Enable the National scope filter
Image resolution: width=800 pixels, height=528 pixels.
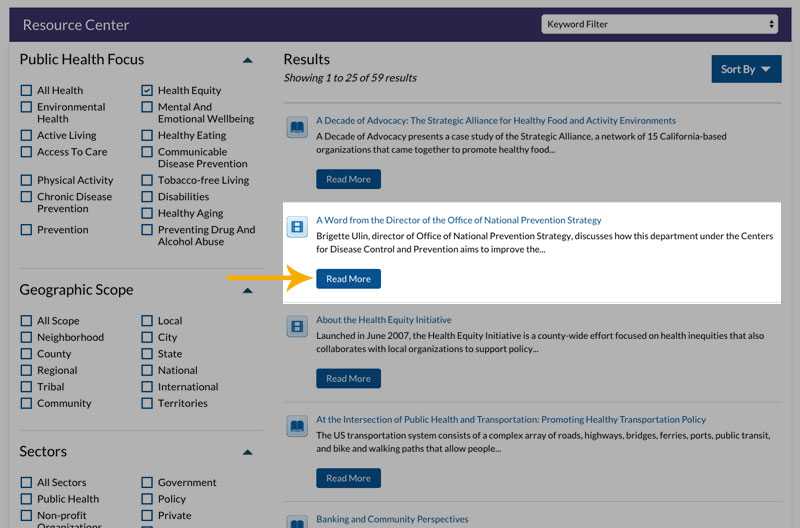pos(147,370)
